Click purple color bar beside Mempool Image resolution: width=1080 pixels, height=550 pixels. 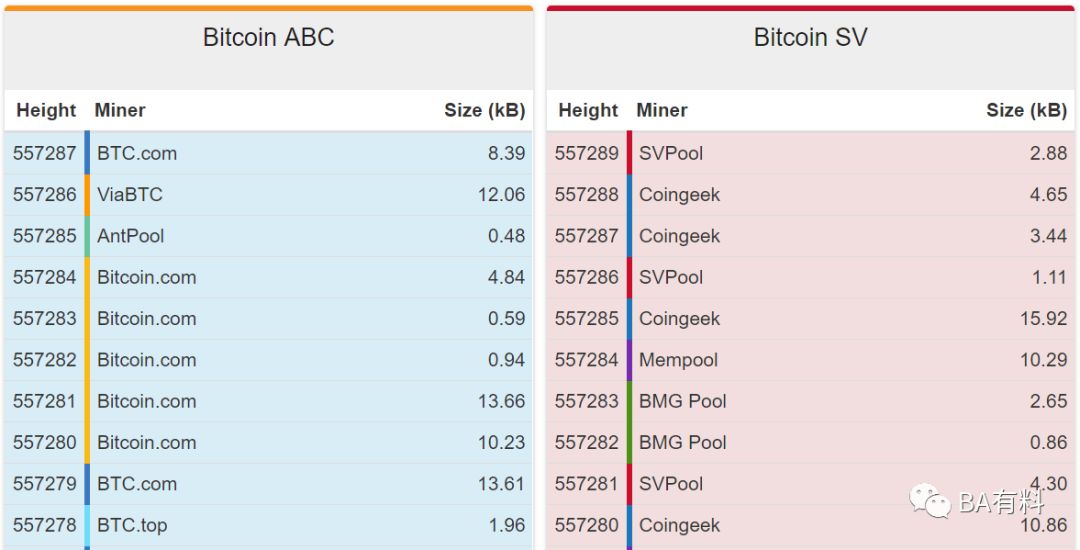(x=630, y=360)
